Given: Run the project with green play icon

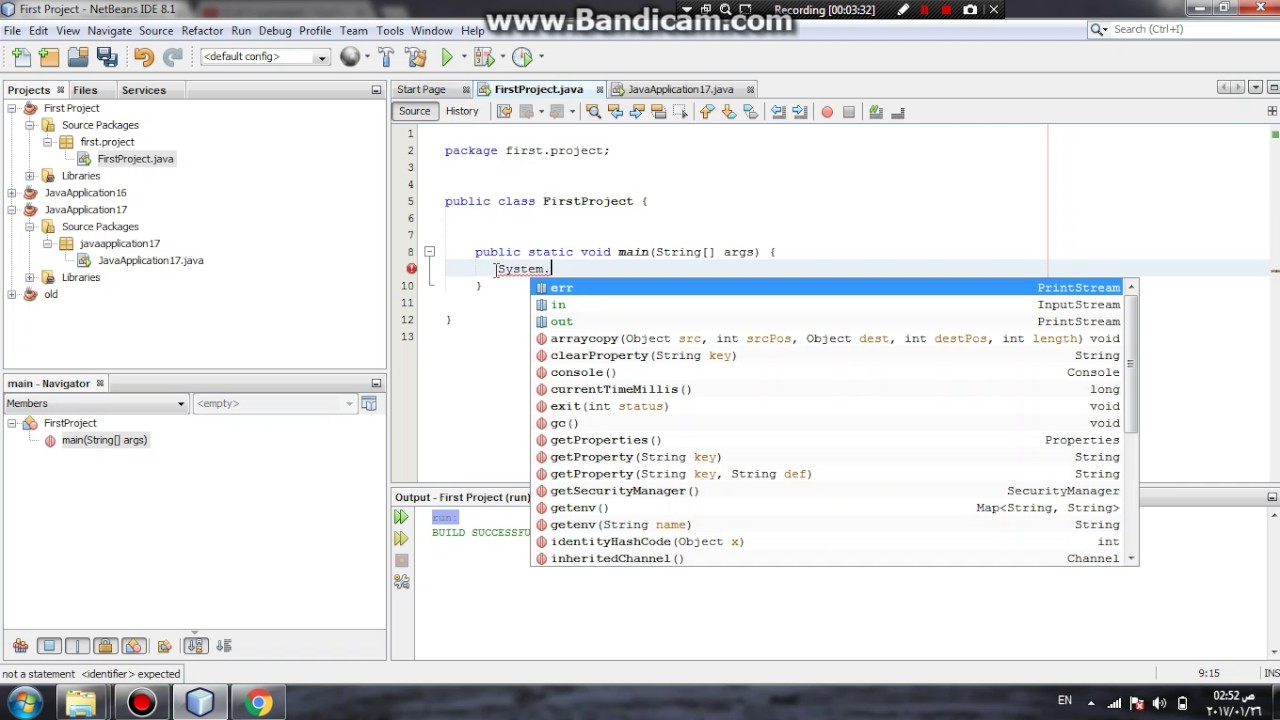Looking at the screenshot, I should coord(447,57).
